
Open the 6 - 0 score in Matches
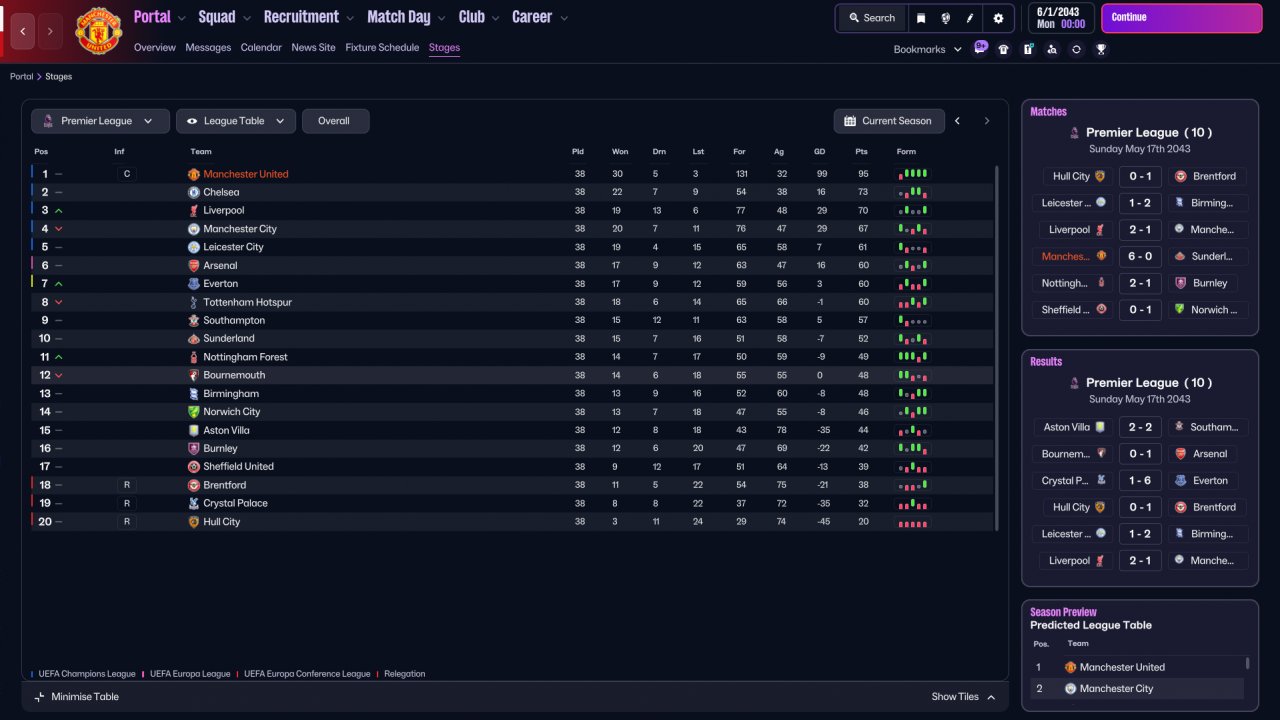[x=1140, y=256]
